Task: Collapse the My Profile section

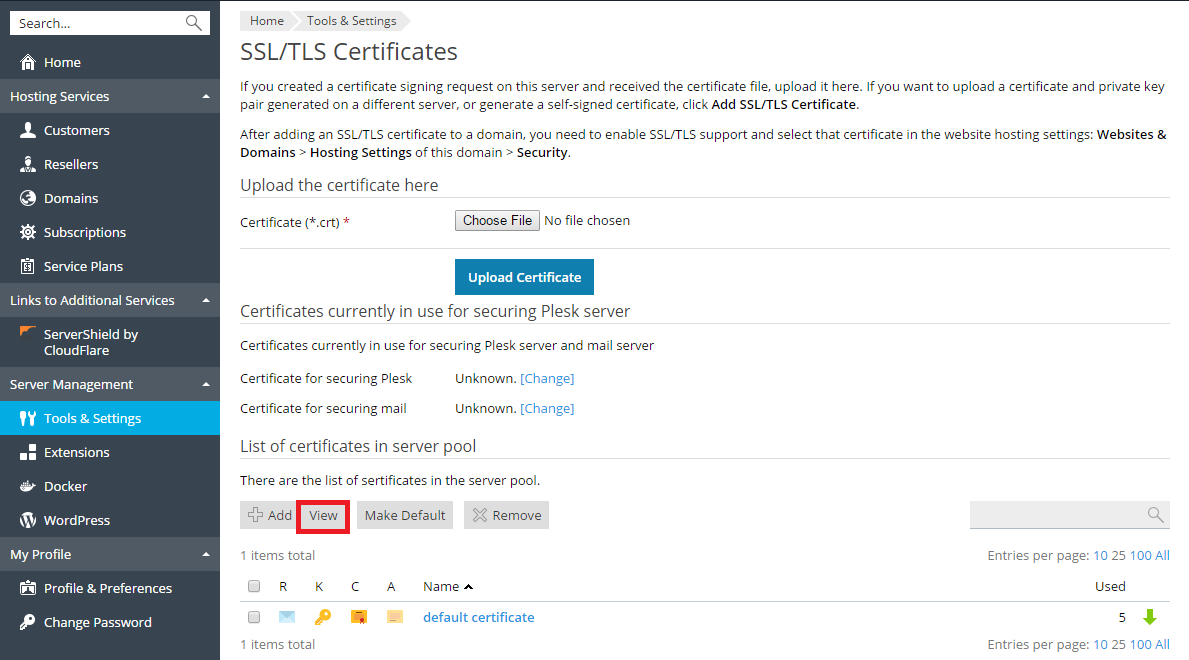Action: (206, 555)
